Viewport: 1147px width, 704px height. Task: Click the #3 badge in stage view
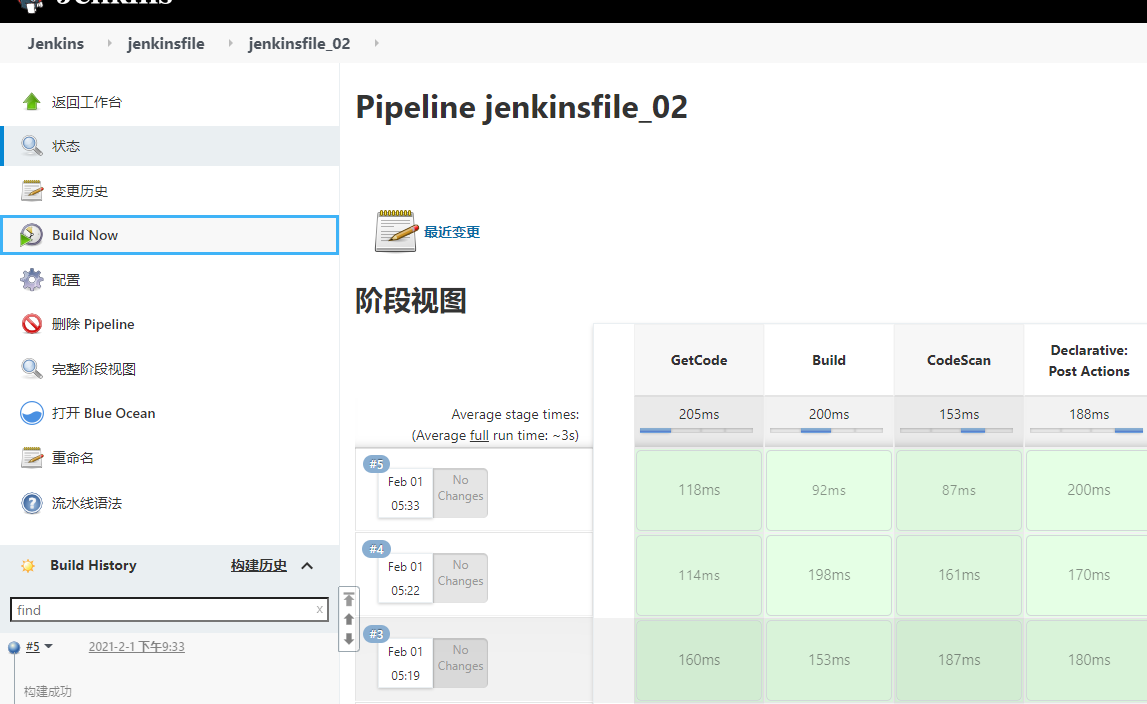(376, 634)
